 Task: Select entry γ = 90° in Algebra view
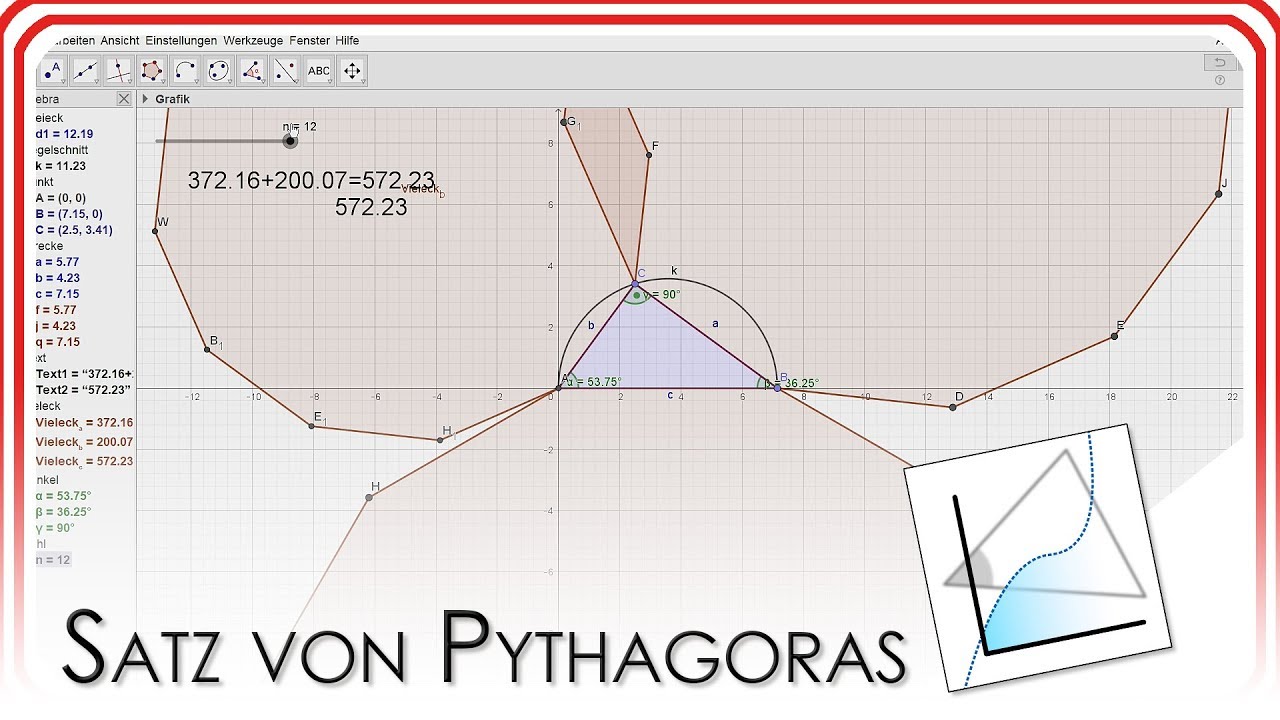click(55, 527)
